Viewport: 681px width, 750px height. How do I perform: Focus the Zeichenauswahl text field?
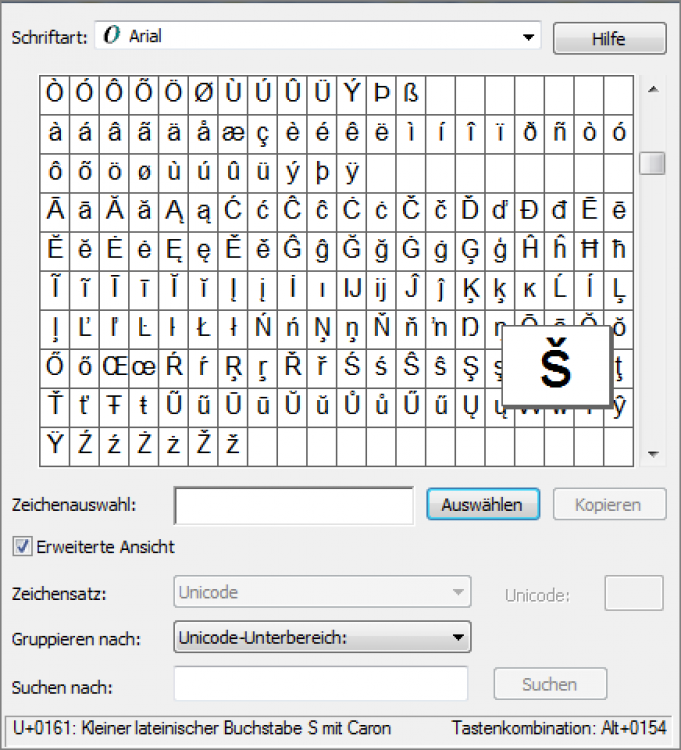click(x=294, y=506)
